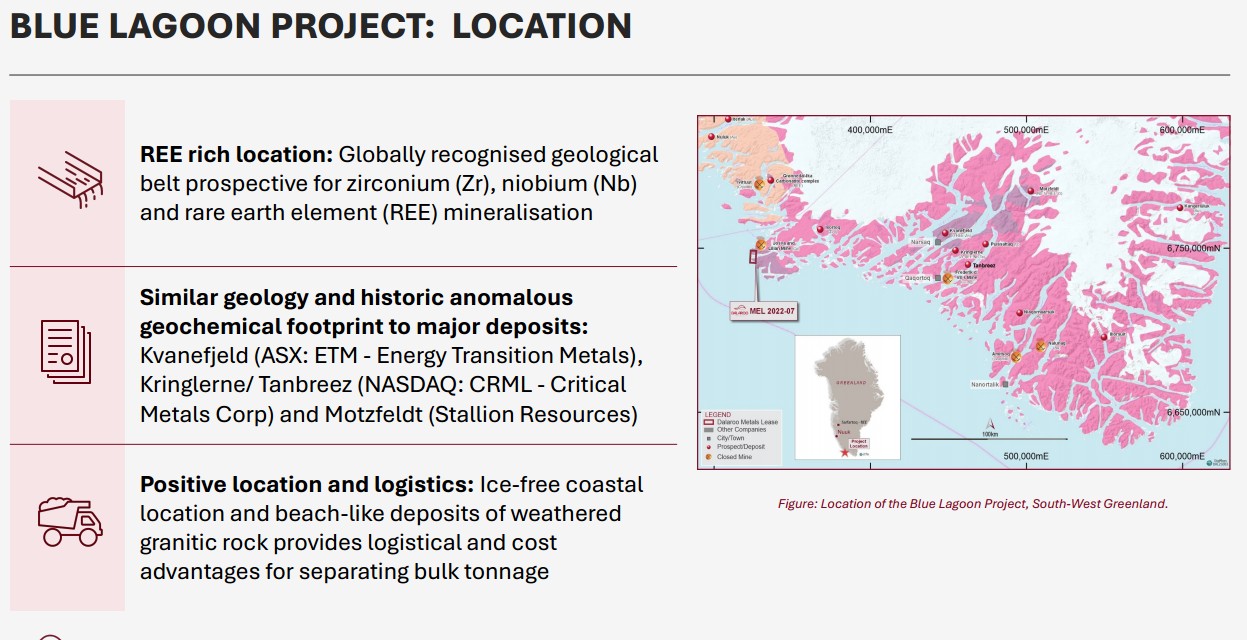Click the MEL 2022-07 callout label
The image size is (1247, 640).
(763, 309)
